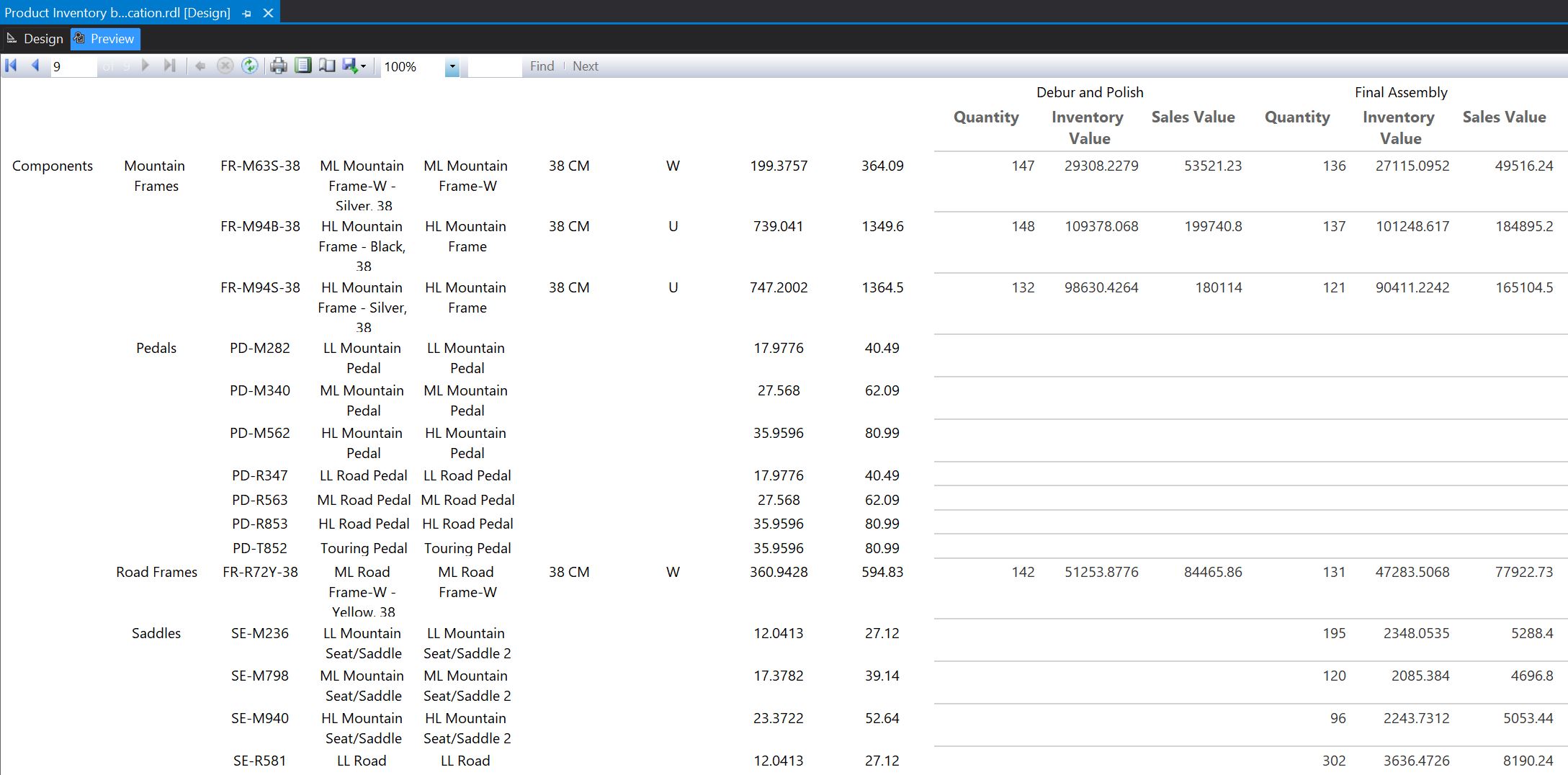Screen dimensions: 1568x775
Task: Open the zoom percentage dropdown
Action: point(452,66)
